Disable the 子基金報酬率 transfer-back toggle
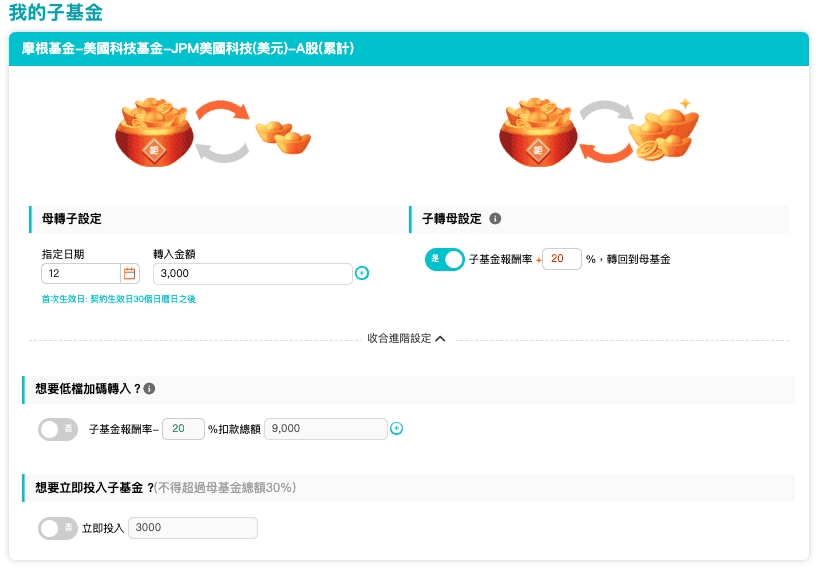Screen dimensions: 836x582 (x=445, y=260)
